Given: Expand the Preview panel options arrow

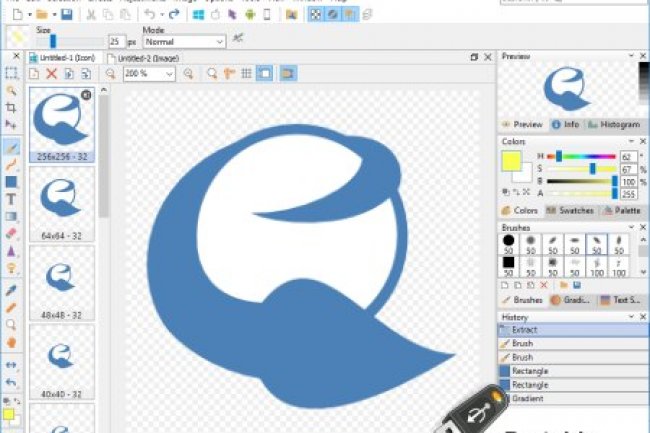Looking at the screenshot, I should (631, 56).
